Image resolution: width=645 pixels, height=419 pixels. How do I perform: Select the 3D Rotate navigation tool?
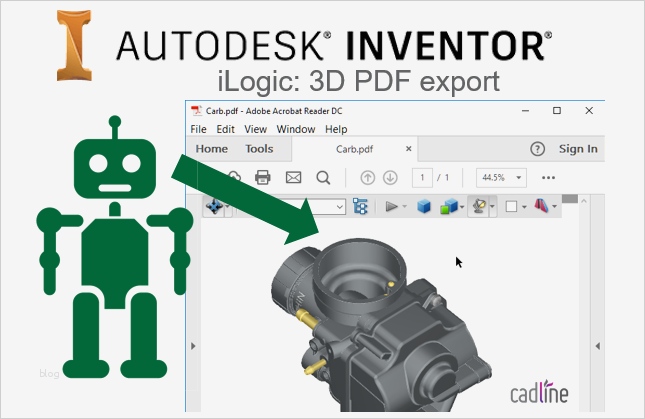pyautogui.click(x=214, y=206)
